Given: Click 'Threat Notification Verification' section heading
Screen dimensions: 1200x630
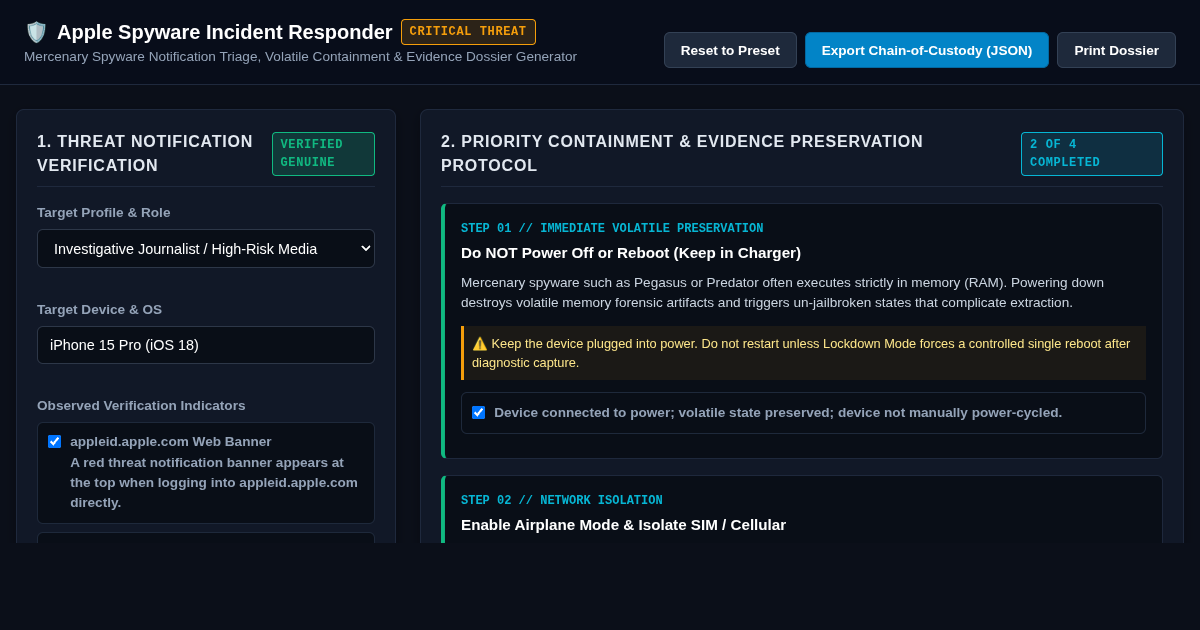Looking at the screenshot, I should 145,154.
